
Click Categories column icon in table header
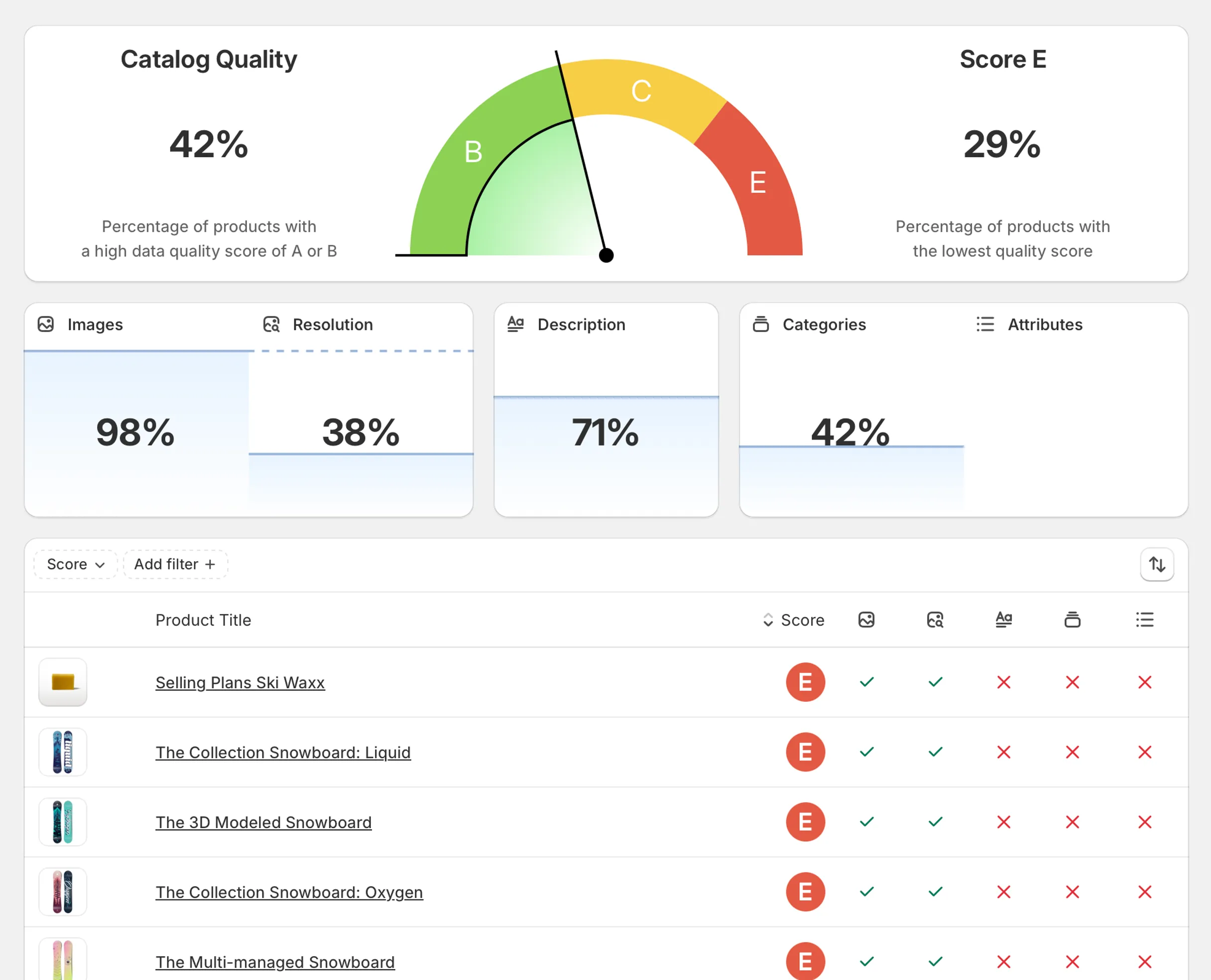[x=1072, y=620]
